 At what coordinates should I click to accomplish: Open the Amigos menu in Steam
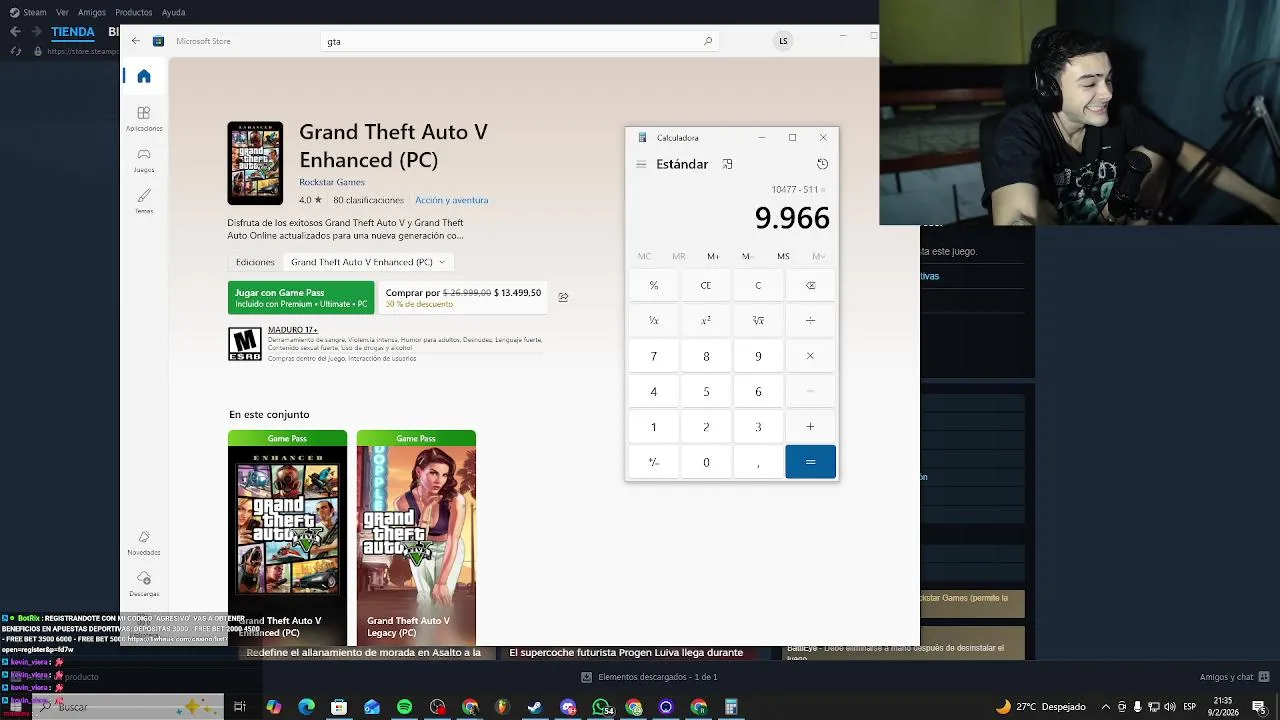(x=92, y=12)
